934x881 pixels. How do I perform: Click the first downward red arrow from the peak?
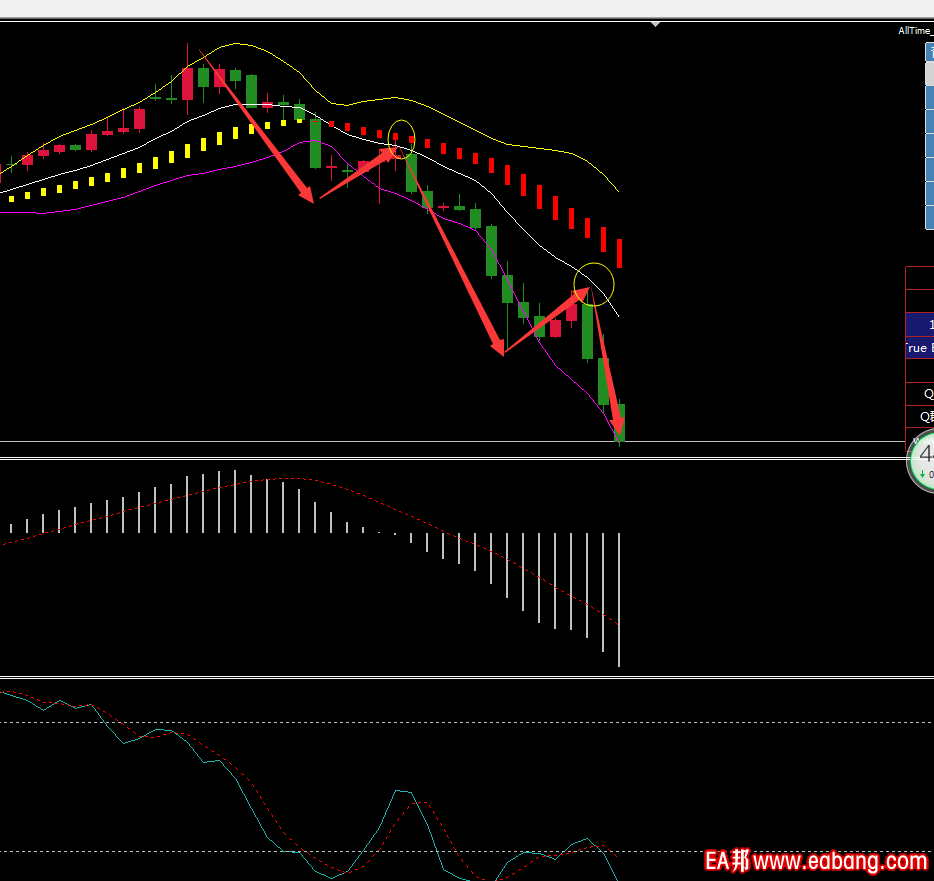tap(260, 124)
